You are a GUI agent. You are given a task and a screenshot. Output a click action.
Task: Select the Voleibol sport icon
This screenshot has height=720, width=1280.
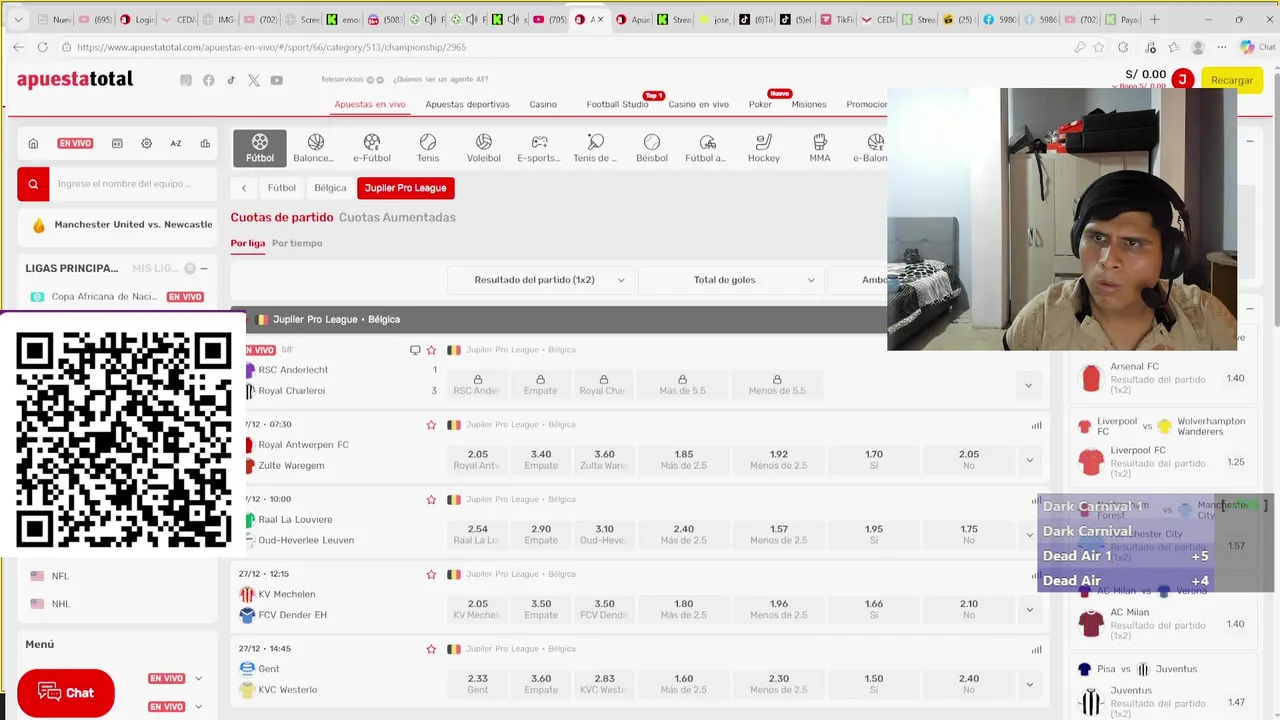click(484, 148)
